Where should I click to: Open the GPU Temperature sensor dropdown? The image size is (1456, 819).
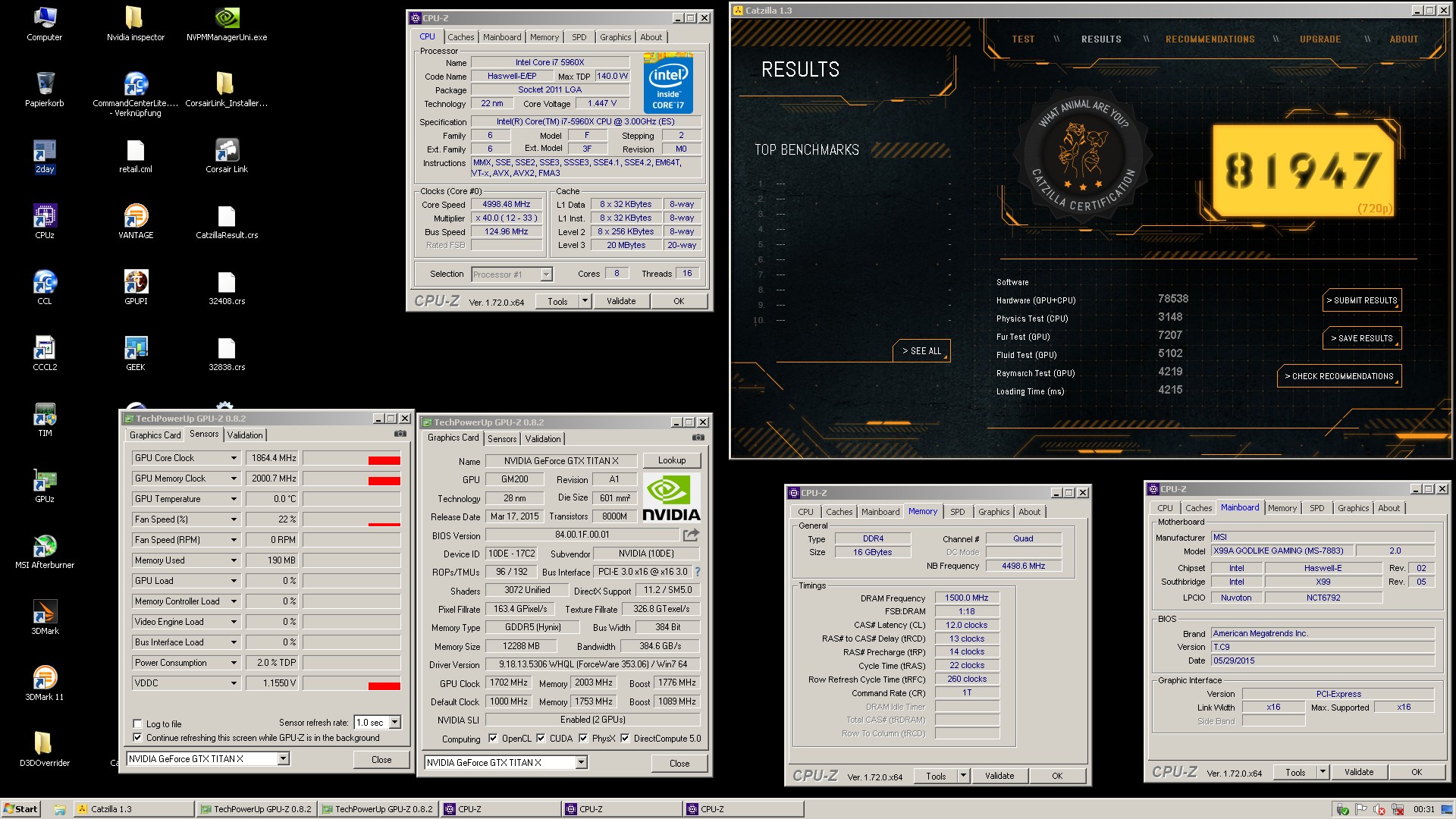pyautogui.click(x=234, y=499)
